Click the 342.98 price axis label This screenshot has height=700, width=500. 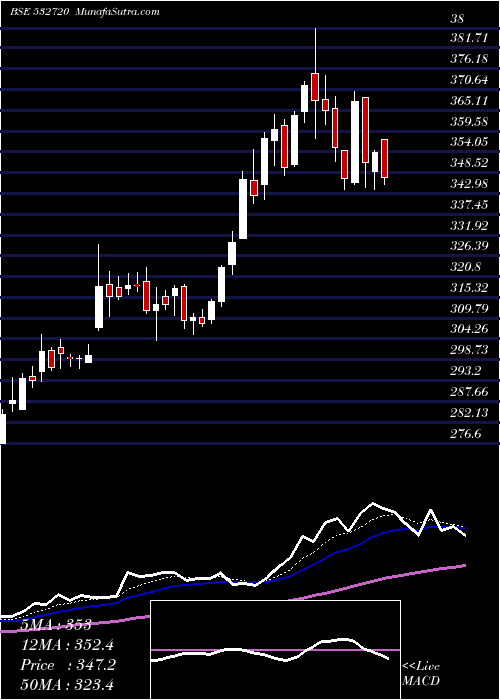point(469,184)
